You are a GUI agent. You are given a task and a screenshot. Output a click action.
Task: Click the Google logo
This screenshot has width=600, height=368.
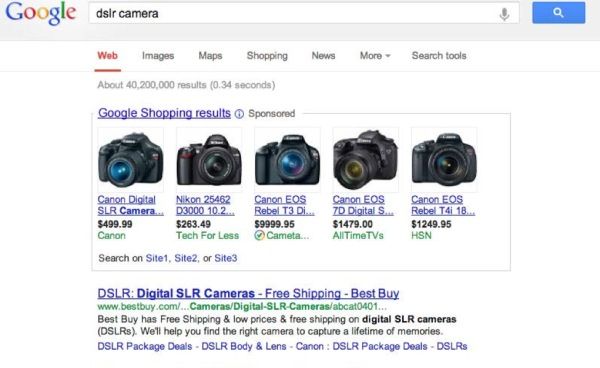pos(41,13)
